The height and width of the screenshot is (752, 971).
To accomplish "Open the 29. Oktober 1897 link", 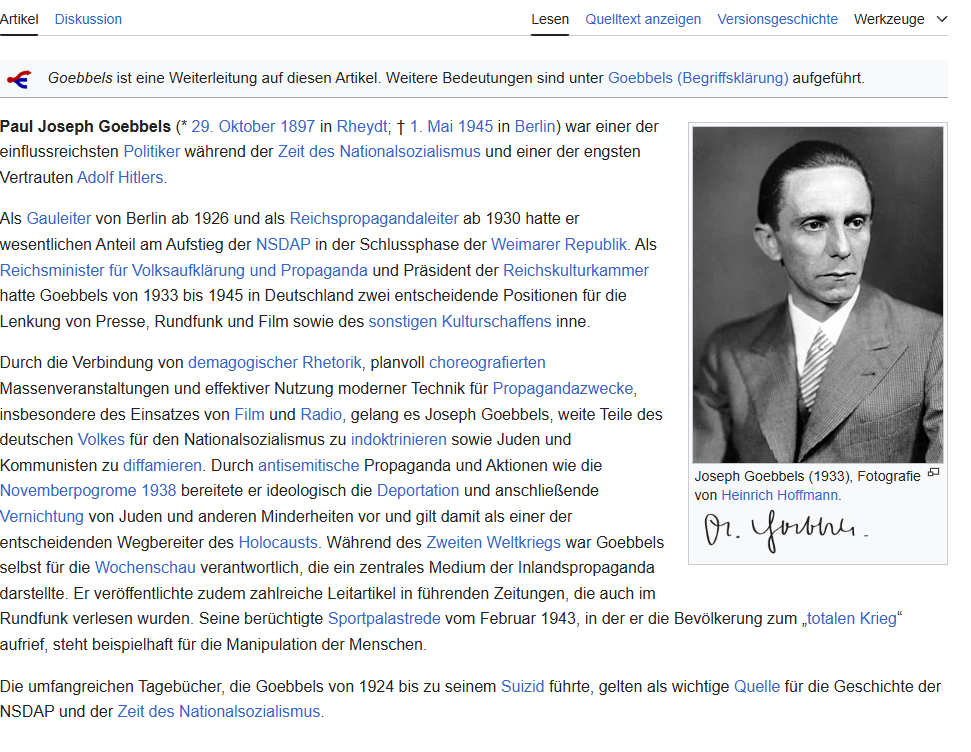I will click(253, 126).
